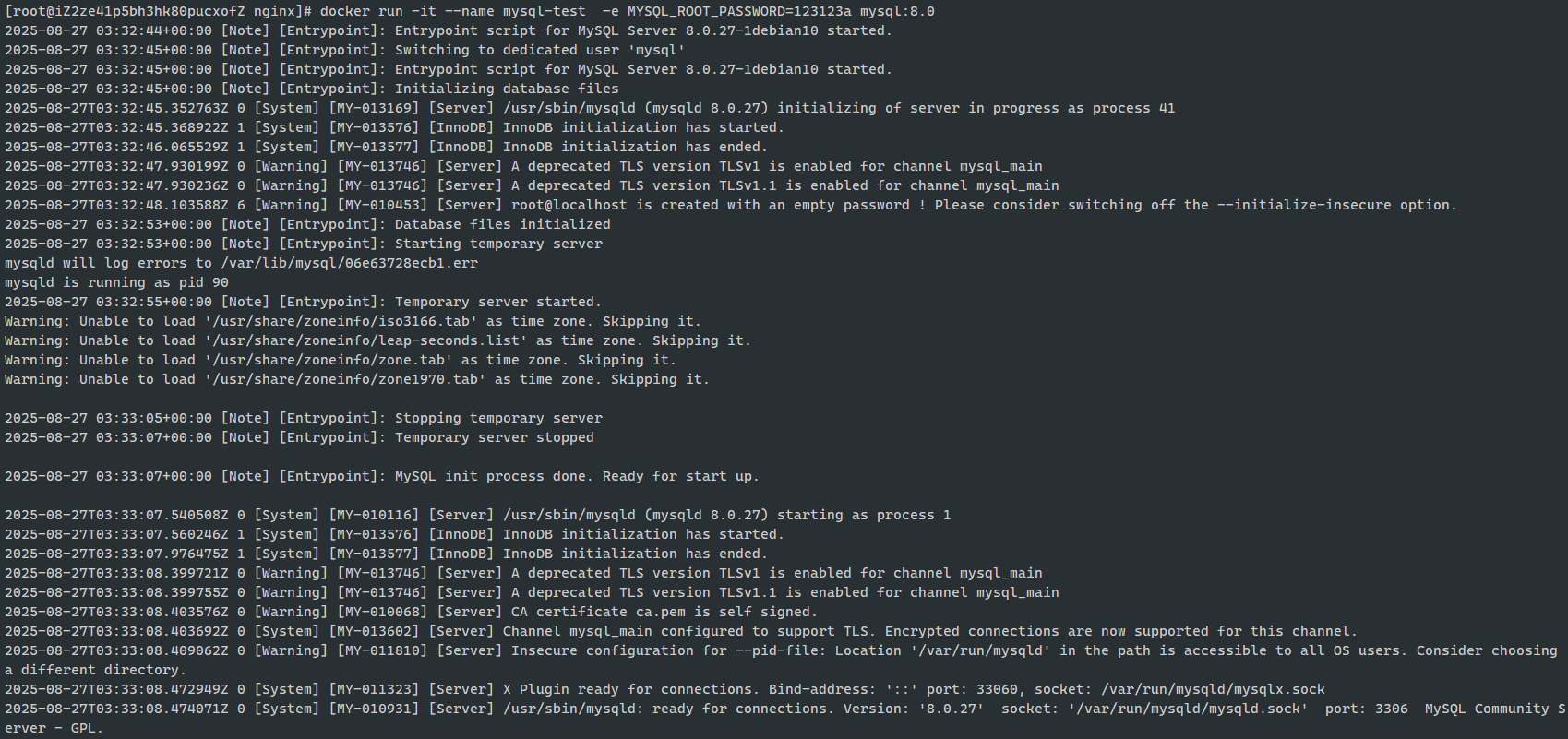Click the leap-seconds.list zoneinfo path
This screenshot has width=1568, height=739.
tap(365, 340)
